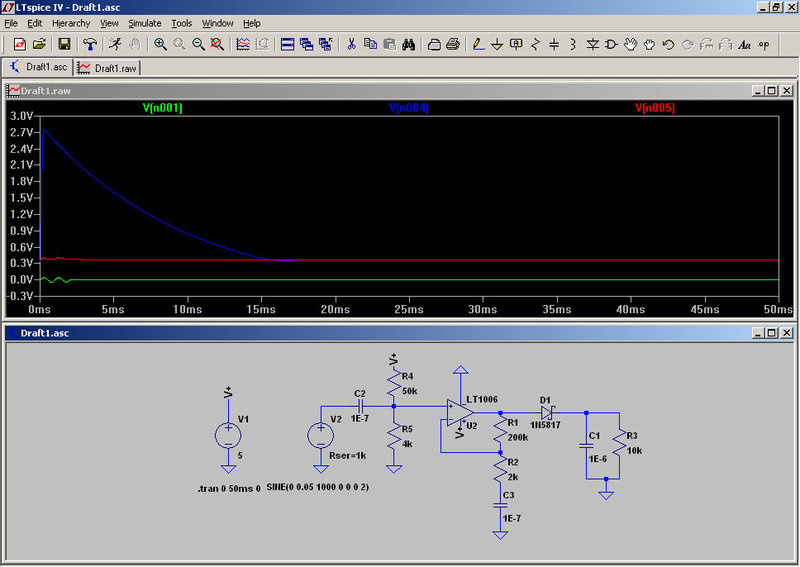Open the Edit menu

coord(35,23)
